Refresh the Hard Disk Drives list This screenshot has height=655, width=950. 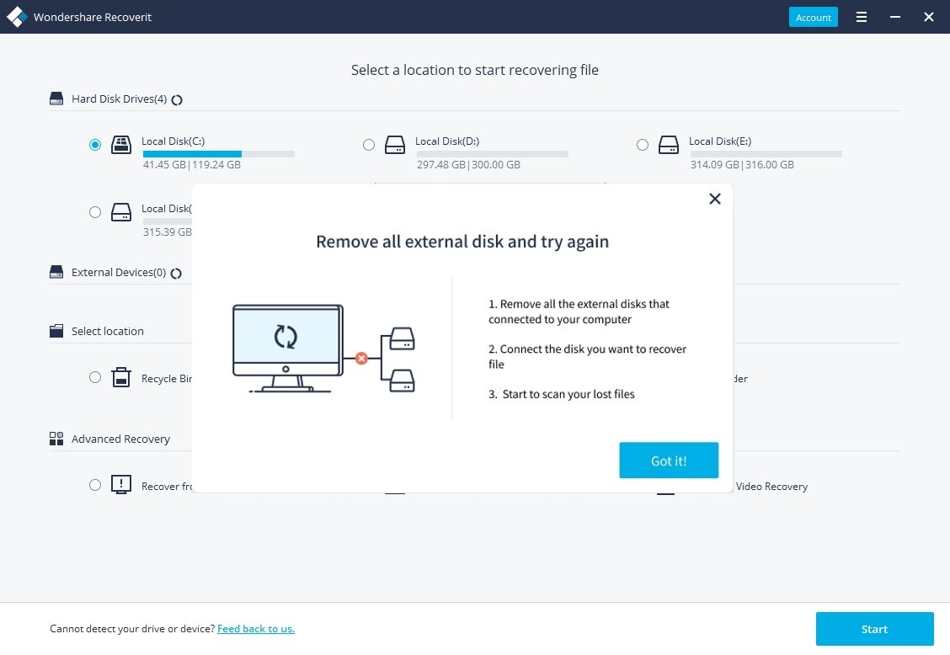(177, 100)
